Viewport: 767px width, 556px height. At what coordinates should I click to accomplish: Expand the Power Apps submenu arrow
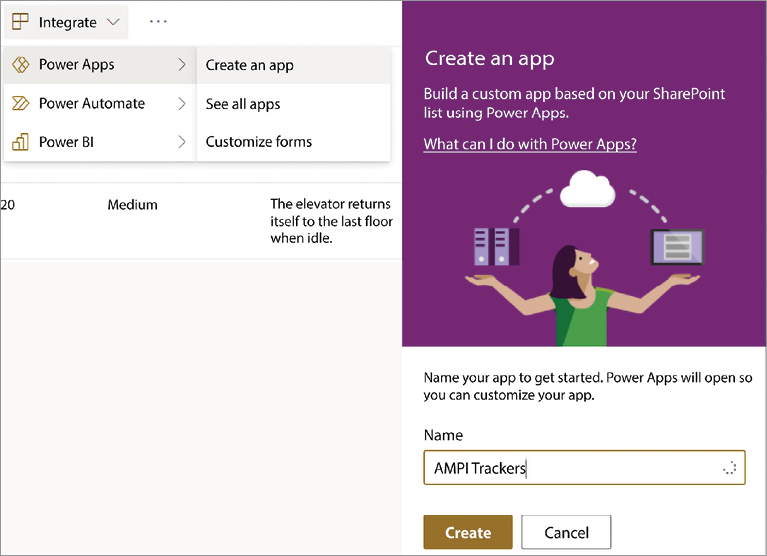click(182, 65)
